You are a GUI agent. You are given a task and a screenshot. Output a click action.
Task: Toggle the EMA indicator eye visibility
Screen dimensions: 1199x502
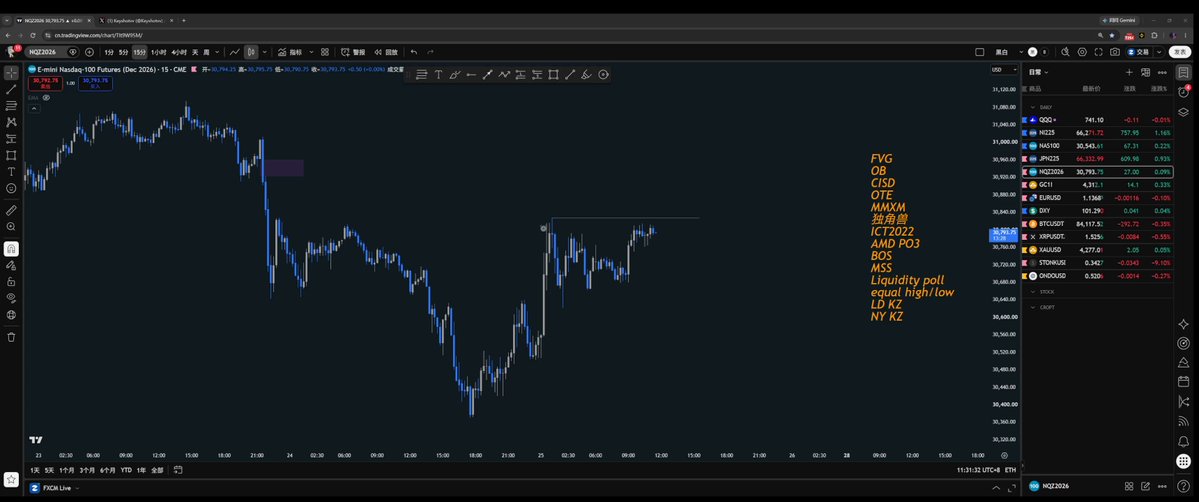pyautogui.click(x=46, y=98)
